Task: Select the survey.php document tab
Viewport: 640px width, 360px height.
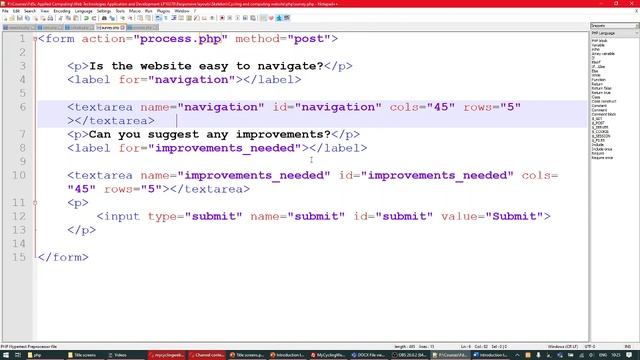Action: click(110, 28)
